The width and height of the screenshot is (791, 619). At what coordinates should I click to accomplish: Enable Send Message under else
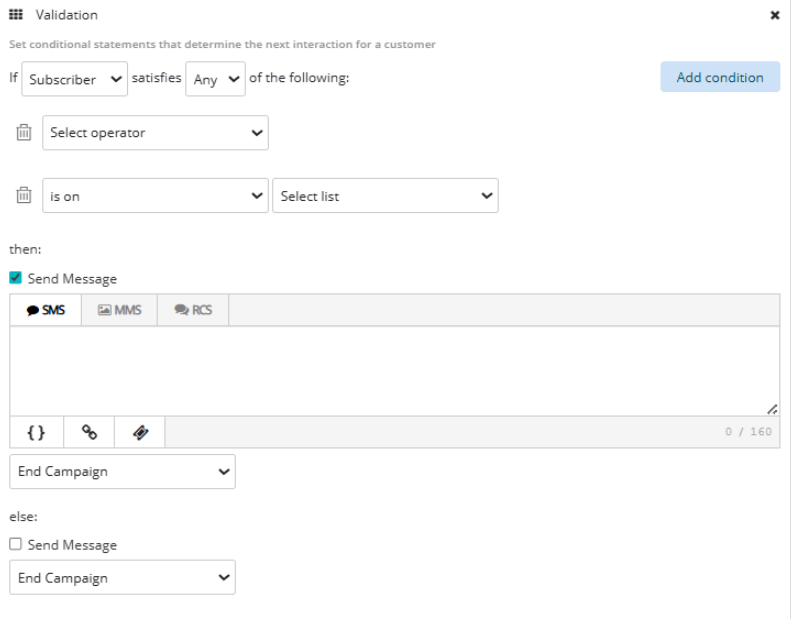point(16,545)
